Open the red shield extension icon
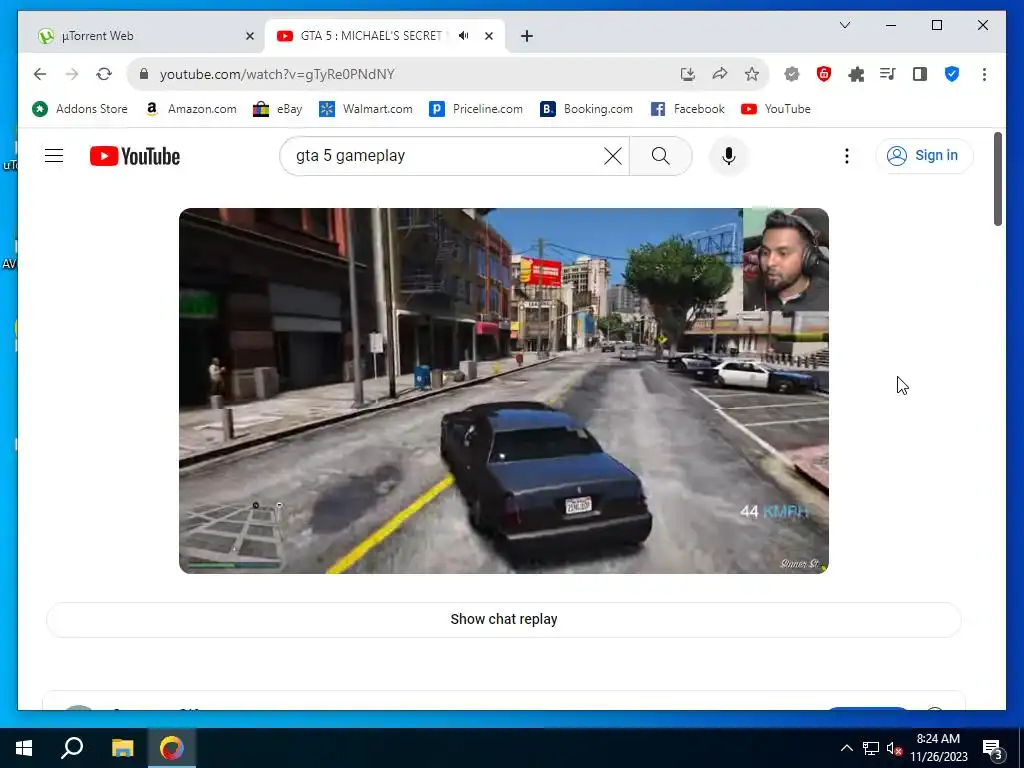The width and height of the screenshot is (1024, 768). pos(824,74)
